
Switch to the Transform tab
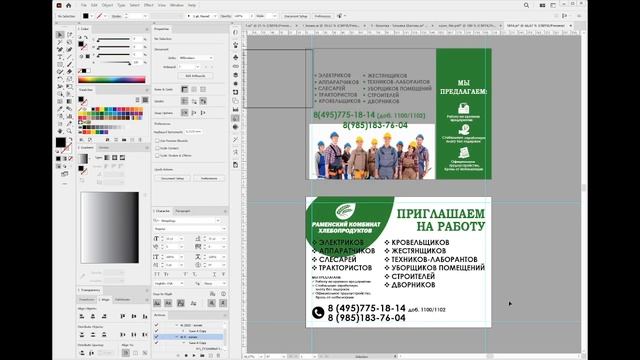pyautogui.click(x=86, y=300)
